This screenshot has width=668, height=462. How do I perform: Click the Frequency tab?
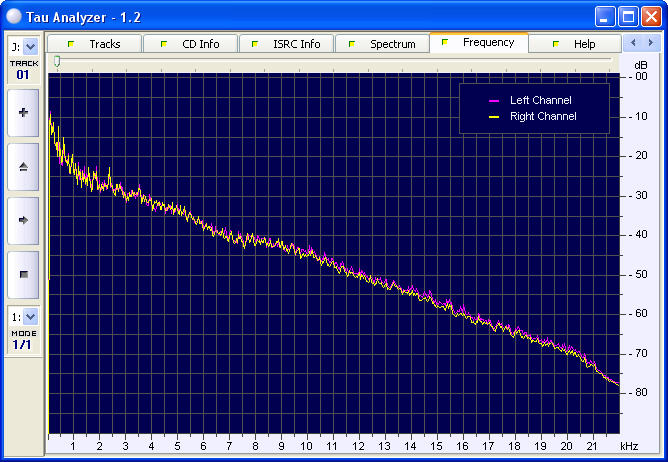(478, 43)
